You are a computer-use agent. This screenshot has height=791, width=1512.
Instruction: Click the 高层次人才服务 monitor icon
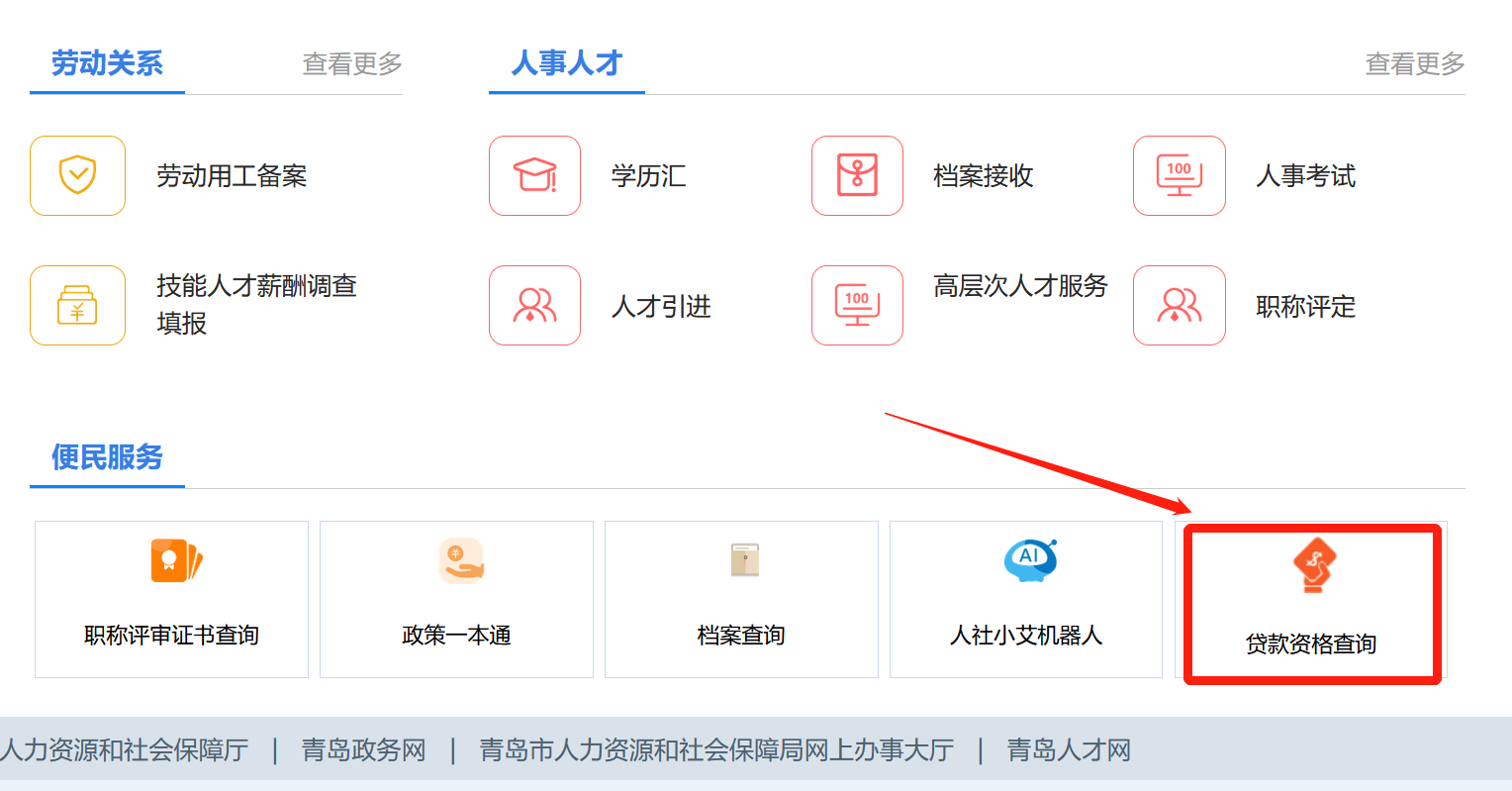[857, 305]
